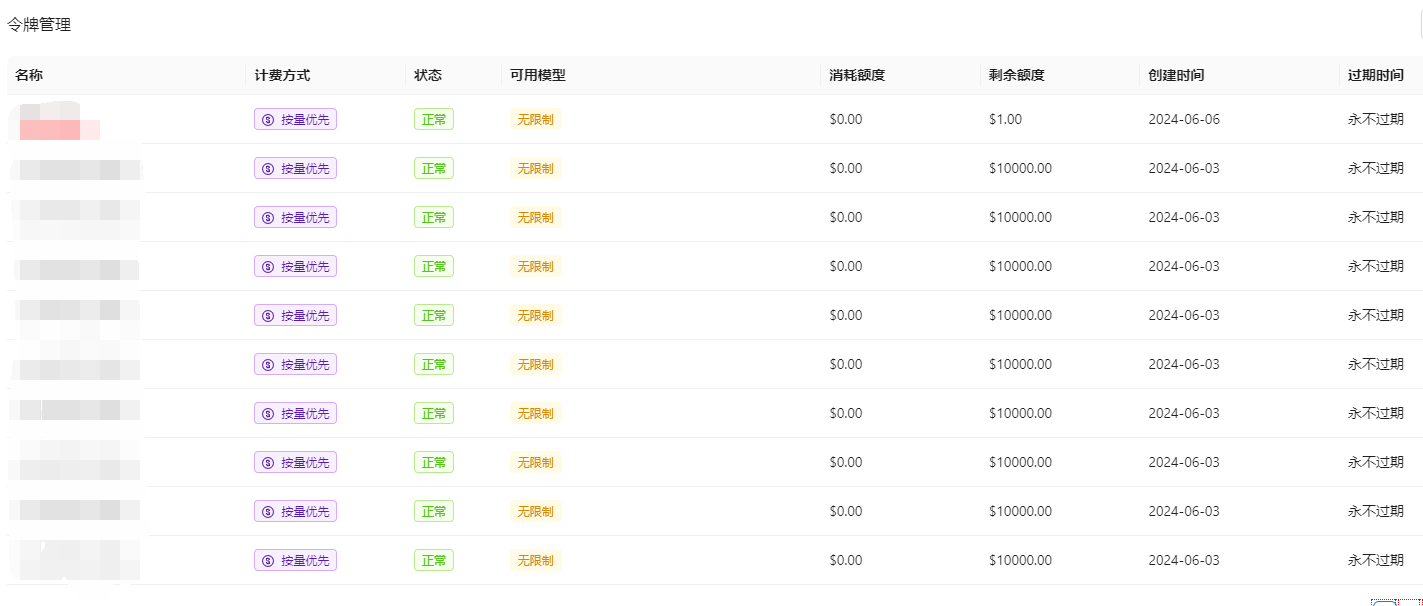Click the 按量优先 coin icon in the fourth row
The image size is (1423, 606).
[268, 266]
